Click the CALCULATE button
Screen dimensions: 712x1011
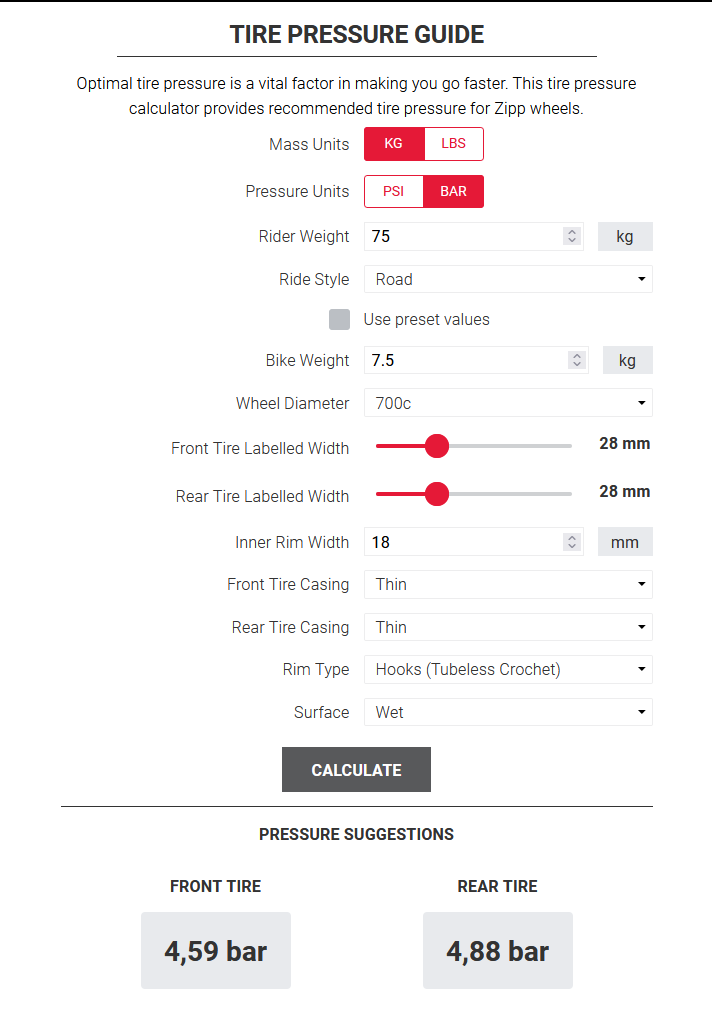(356, 770)
